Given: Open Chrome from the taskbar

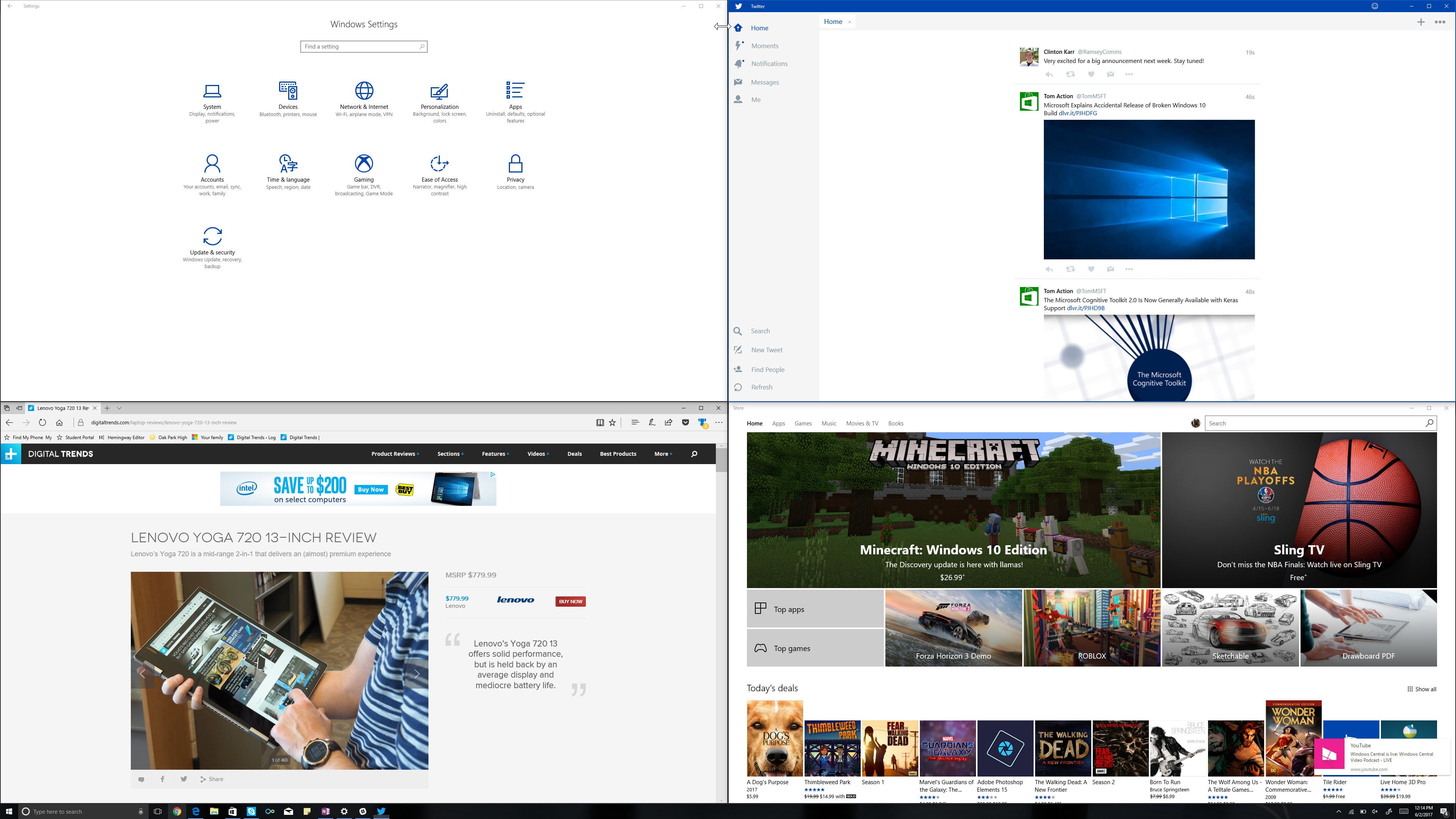Looking at the screenshot, I should [x=177, y=812].
